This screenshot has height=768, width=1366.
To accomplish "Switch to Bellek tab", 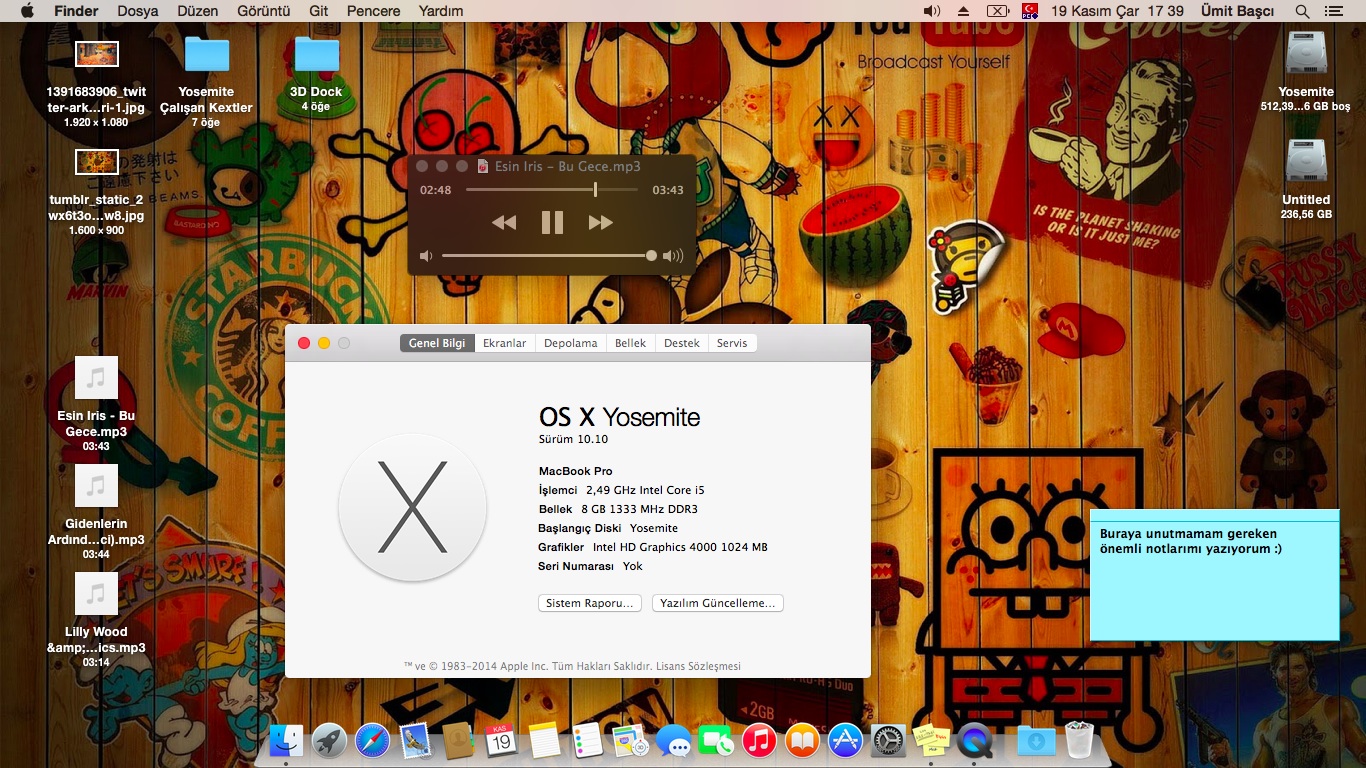I will pos(631,343).
